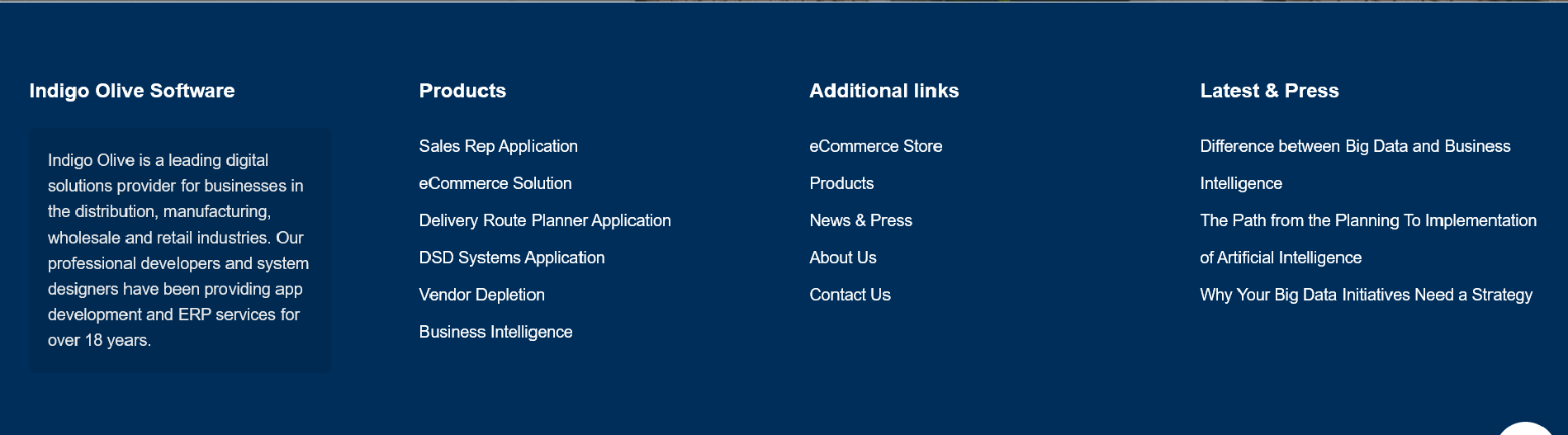Open the News & Press page
This screenshot has width=1568, height=435.
pos(860,220)
